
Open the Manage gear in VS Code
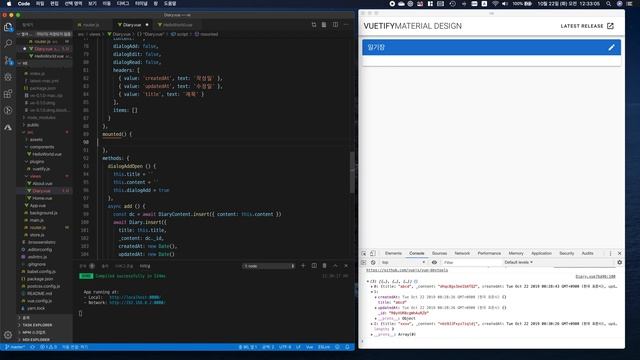(8, 335)
